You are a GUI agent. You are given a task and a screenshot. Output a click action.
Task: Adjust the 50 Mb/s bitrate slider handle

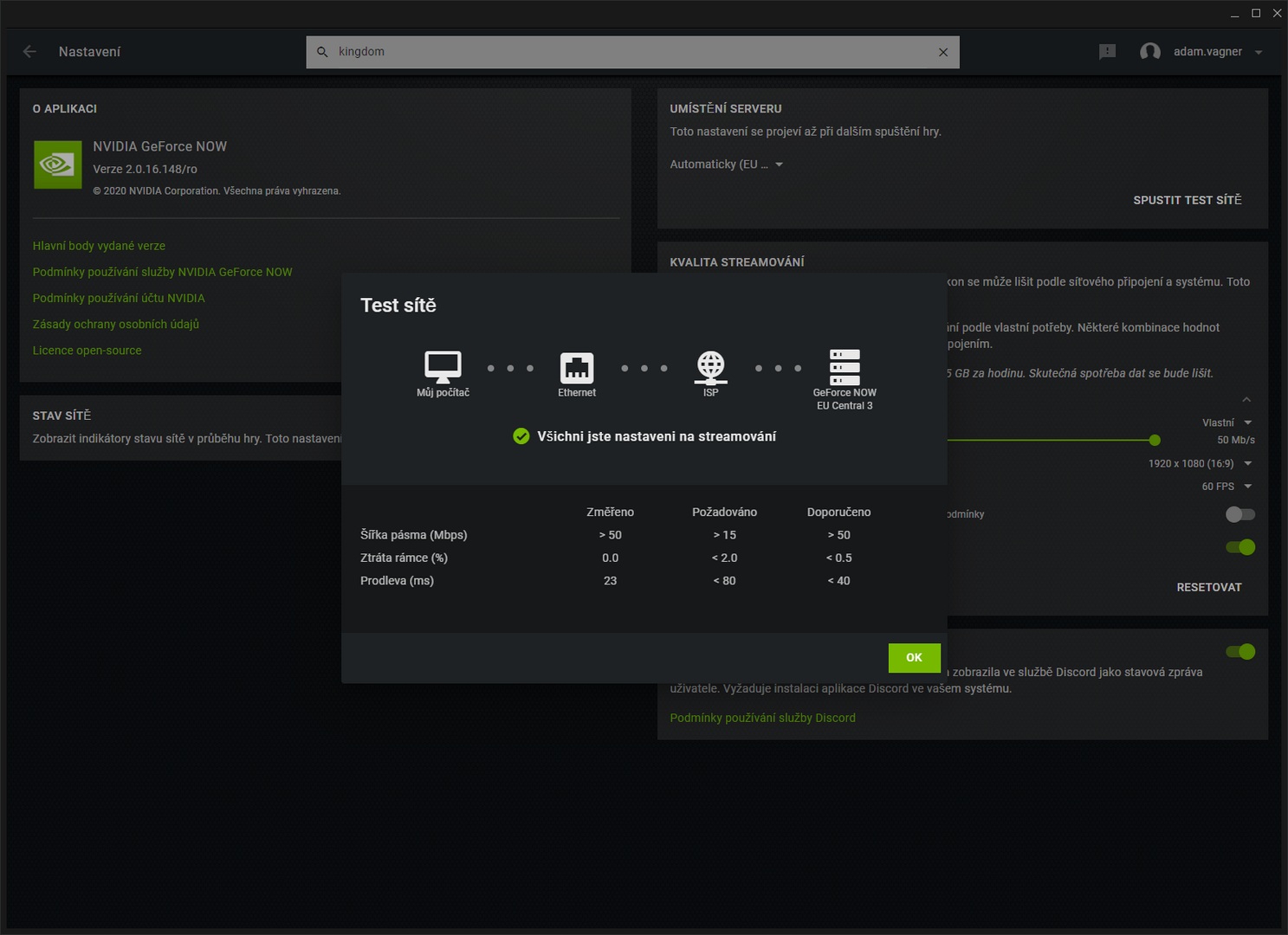1155,440
